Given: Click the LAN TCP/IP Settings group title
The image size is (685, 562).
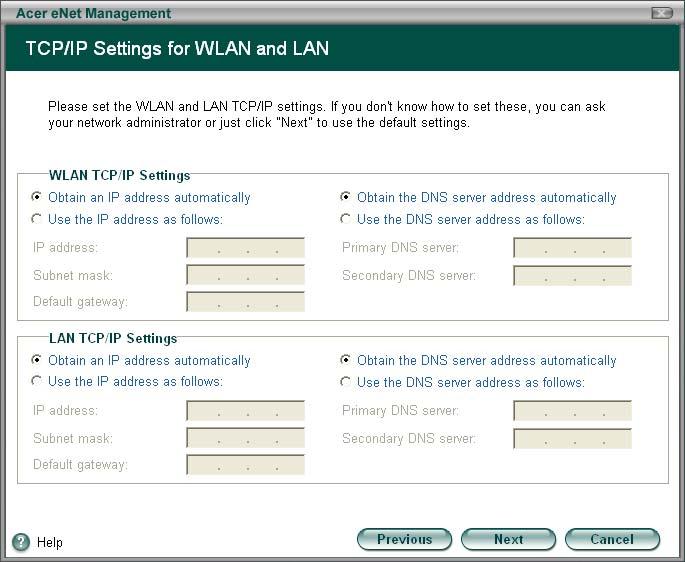Looking at the screenshot, I should click(113, 338).
